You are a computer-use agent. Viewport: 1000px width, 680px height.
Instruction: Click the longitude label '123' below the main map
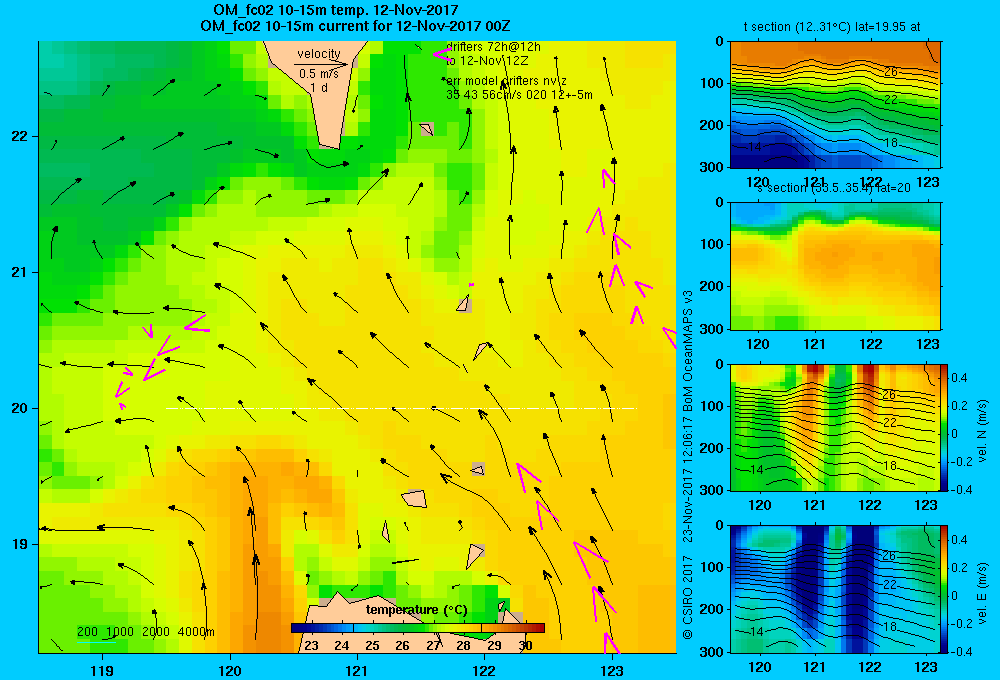tap(612, 670)
